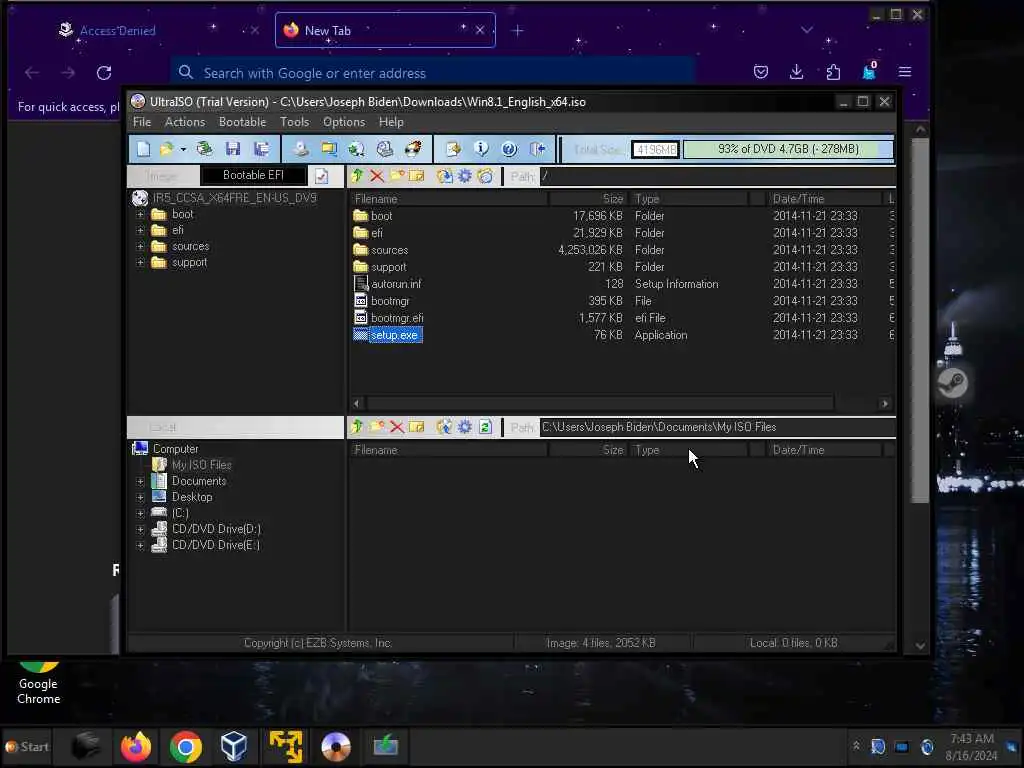Open the Tools menu
Image resolution: width=1024 pixels, height=768 pixels.
[295, 122]
